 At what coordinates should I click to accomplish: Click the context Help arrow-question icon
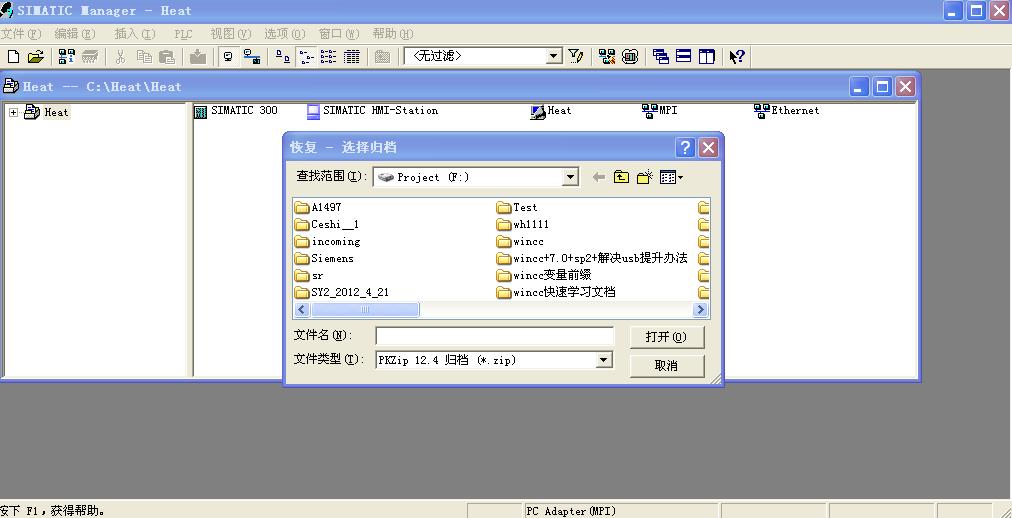[737, 57]
